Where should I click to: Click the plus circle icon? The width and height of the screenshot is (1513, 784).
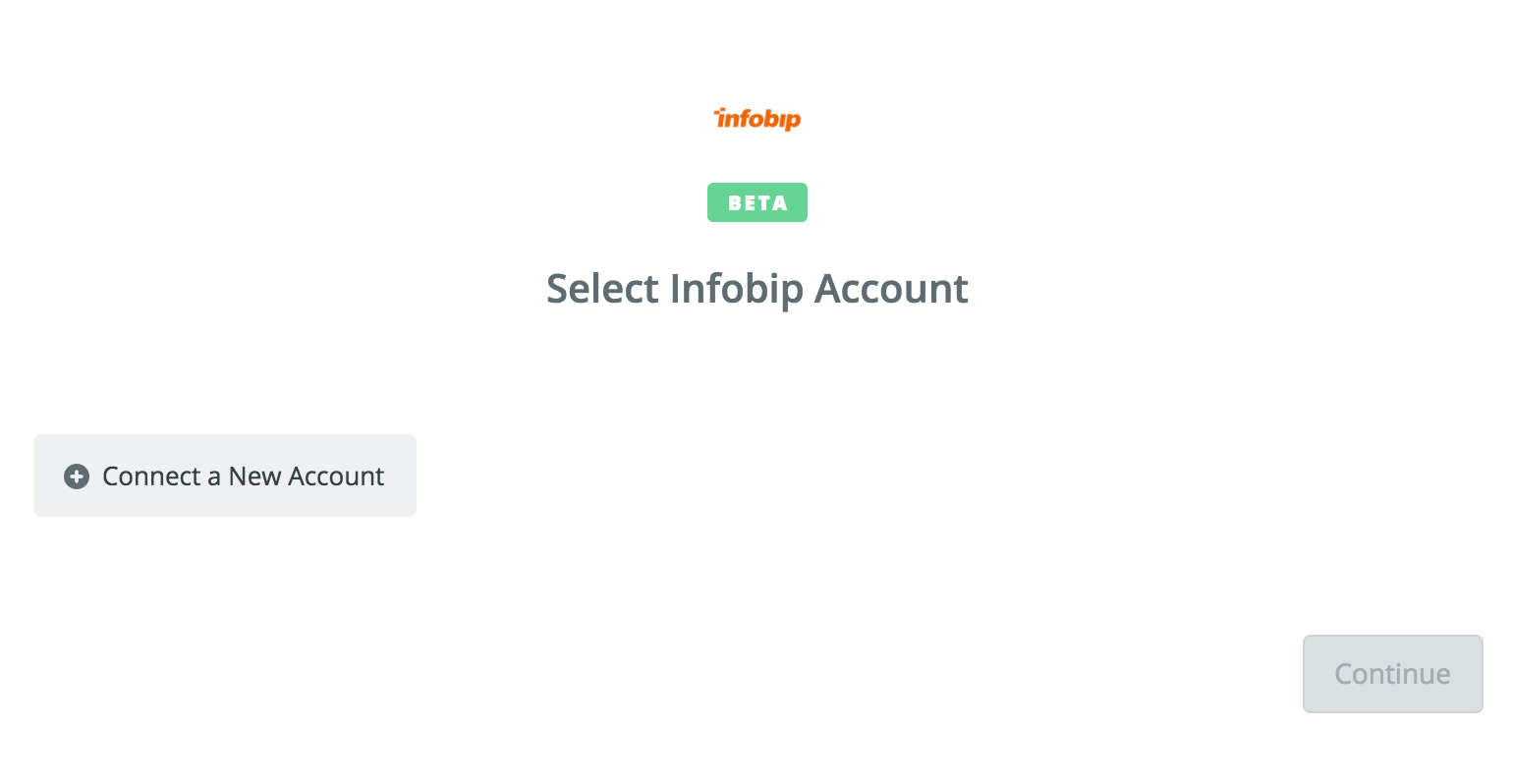tap(77, 476)
